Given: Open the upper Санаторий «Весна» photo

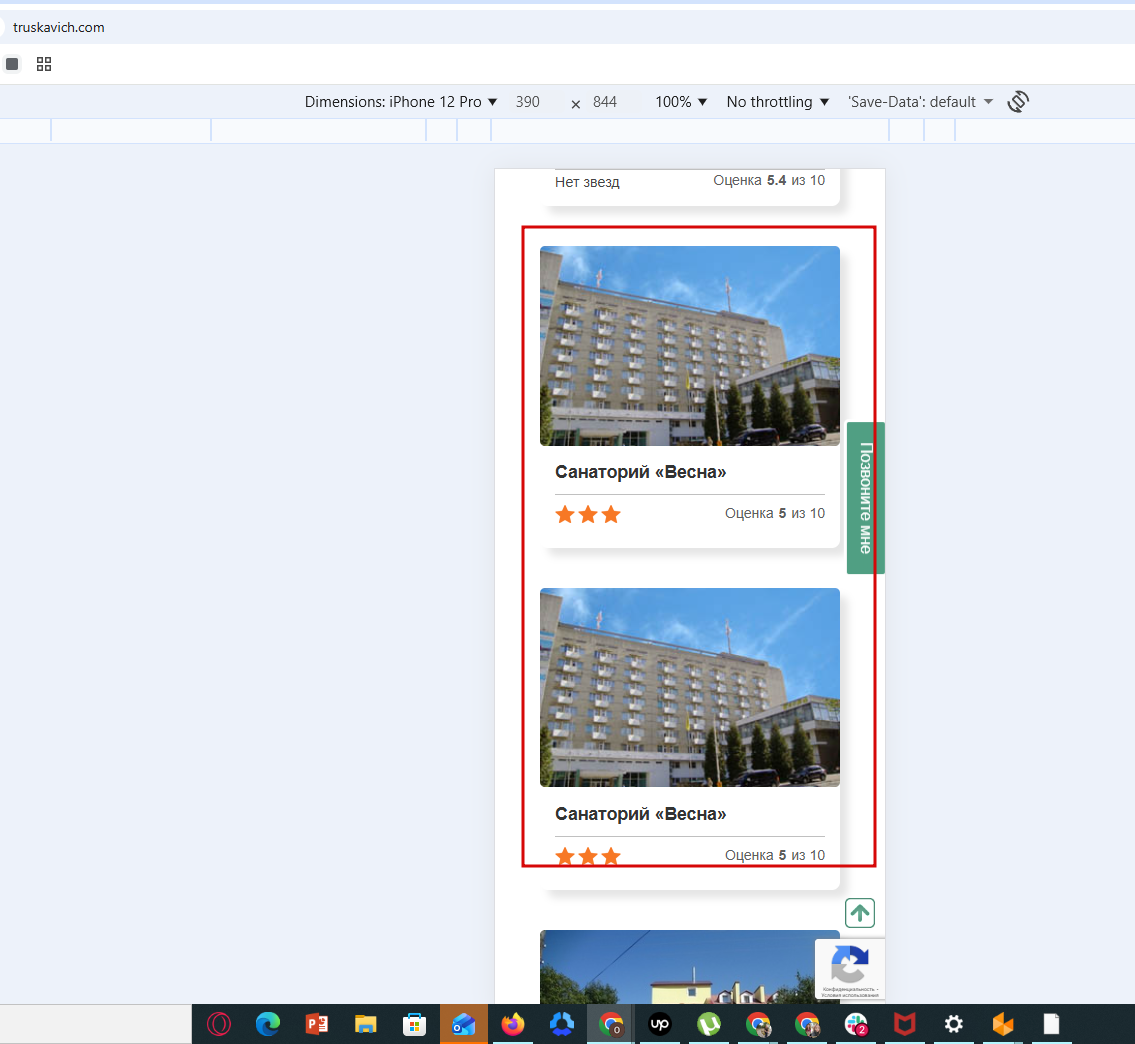Looking at the screenshot, I should pyautogui.click(x=690, y=346).
